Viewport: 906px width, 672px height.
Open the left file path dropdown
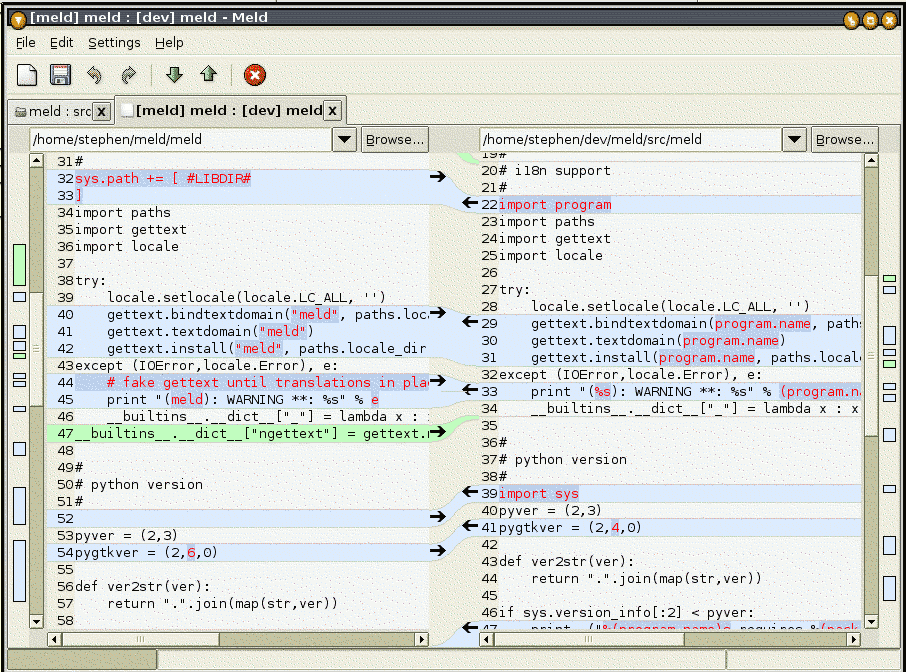tap(343, 140)
